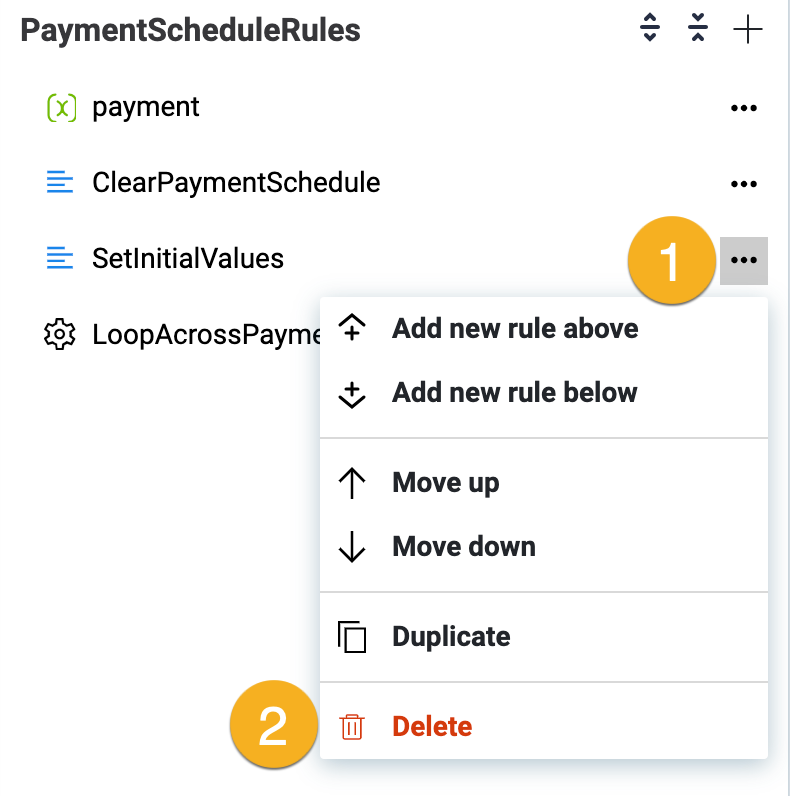Delete the selected rule
The height and width of the screenshot is (796, 790).
431,727
